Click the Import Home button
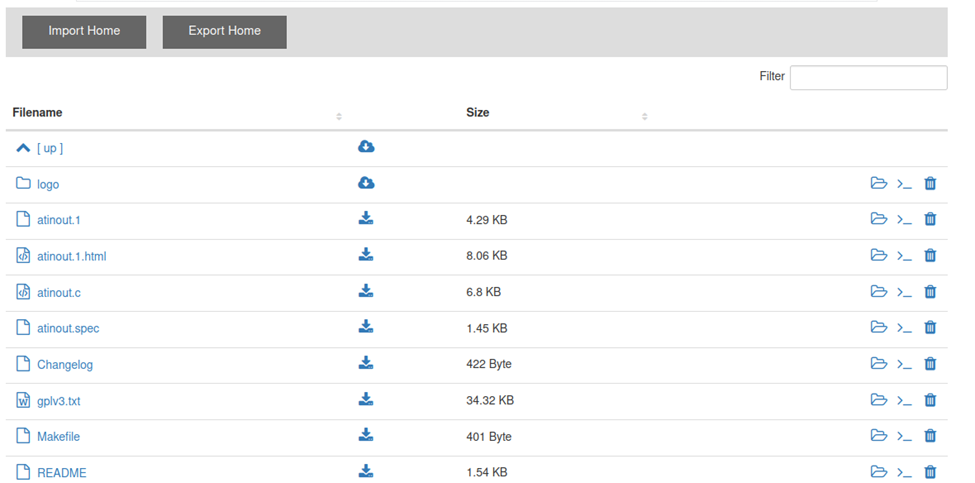Image resolution: width=975 pixels, height=483 pixels. point(84,32)
